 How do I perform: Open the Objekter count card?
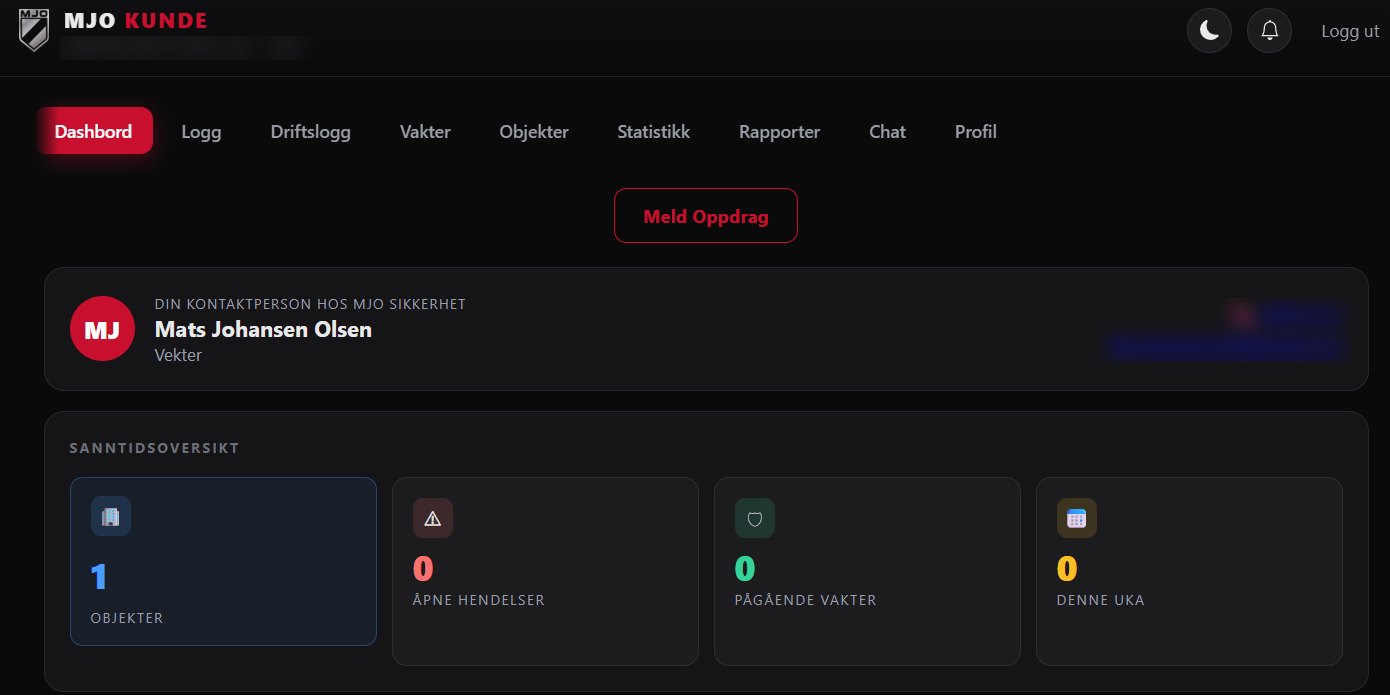coord(223,562)
